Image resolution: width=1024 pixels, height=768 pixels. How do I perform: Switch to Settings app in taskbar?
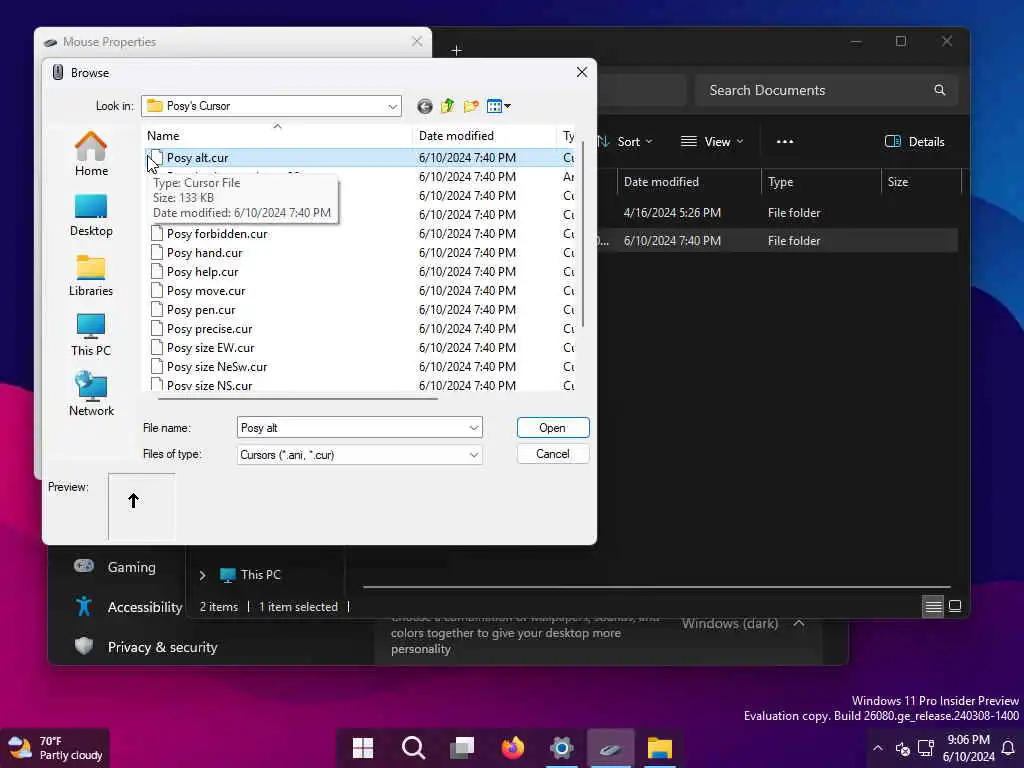point(562,748)
